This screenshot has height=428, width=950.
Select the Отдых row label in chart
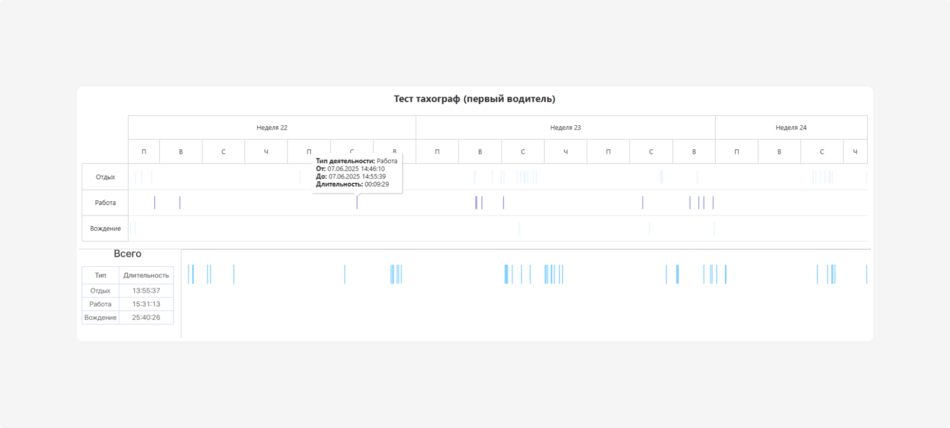point(105,177)
